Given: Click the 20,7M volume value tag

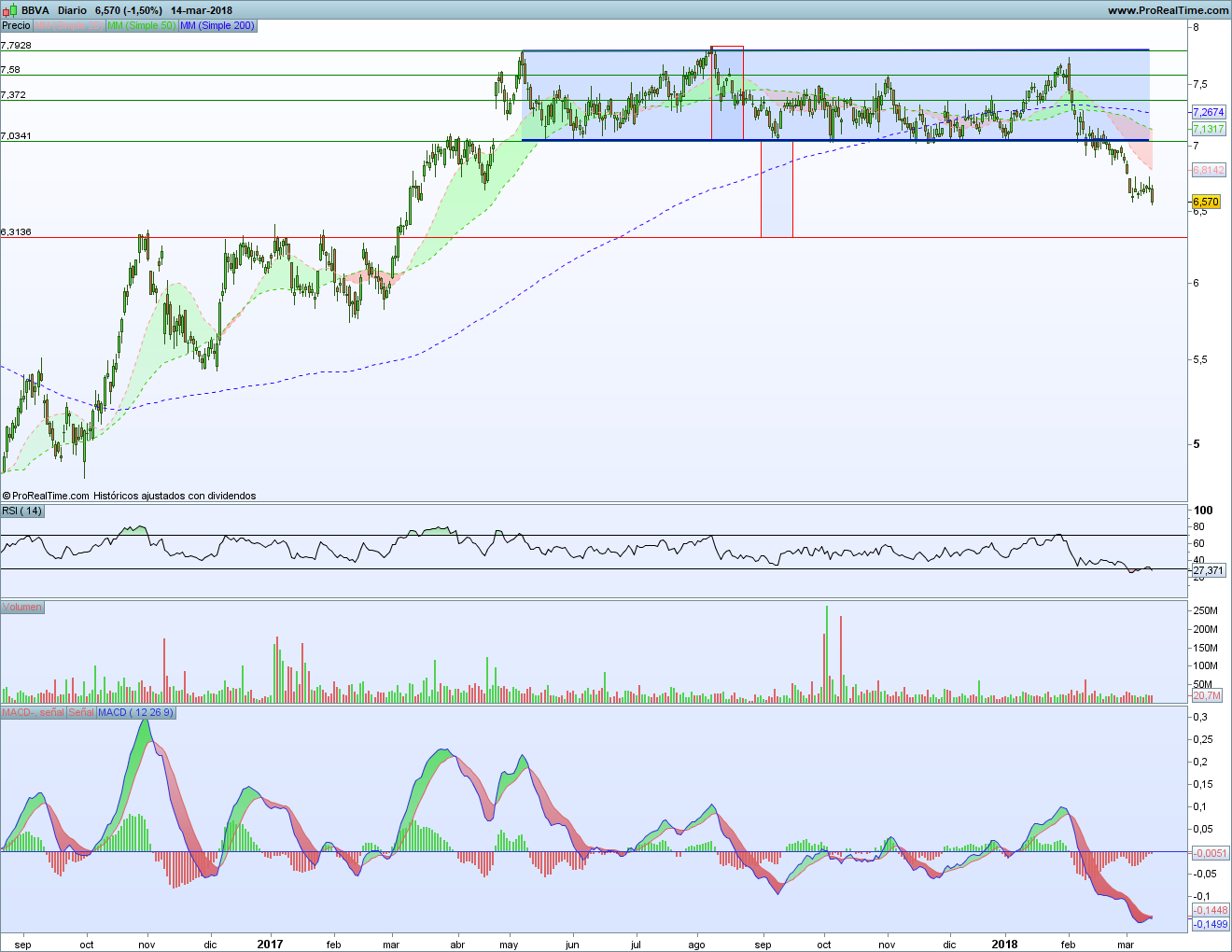Looking at the screenshot, I should 1206,695.
